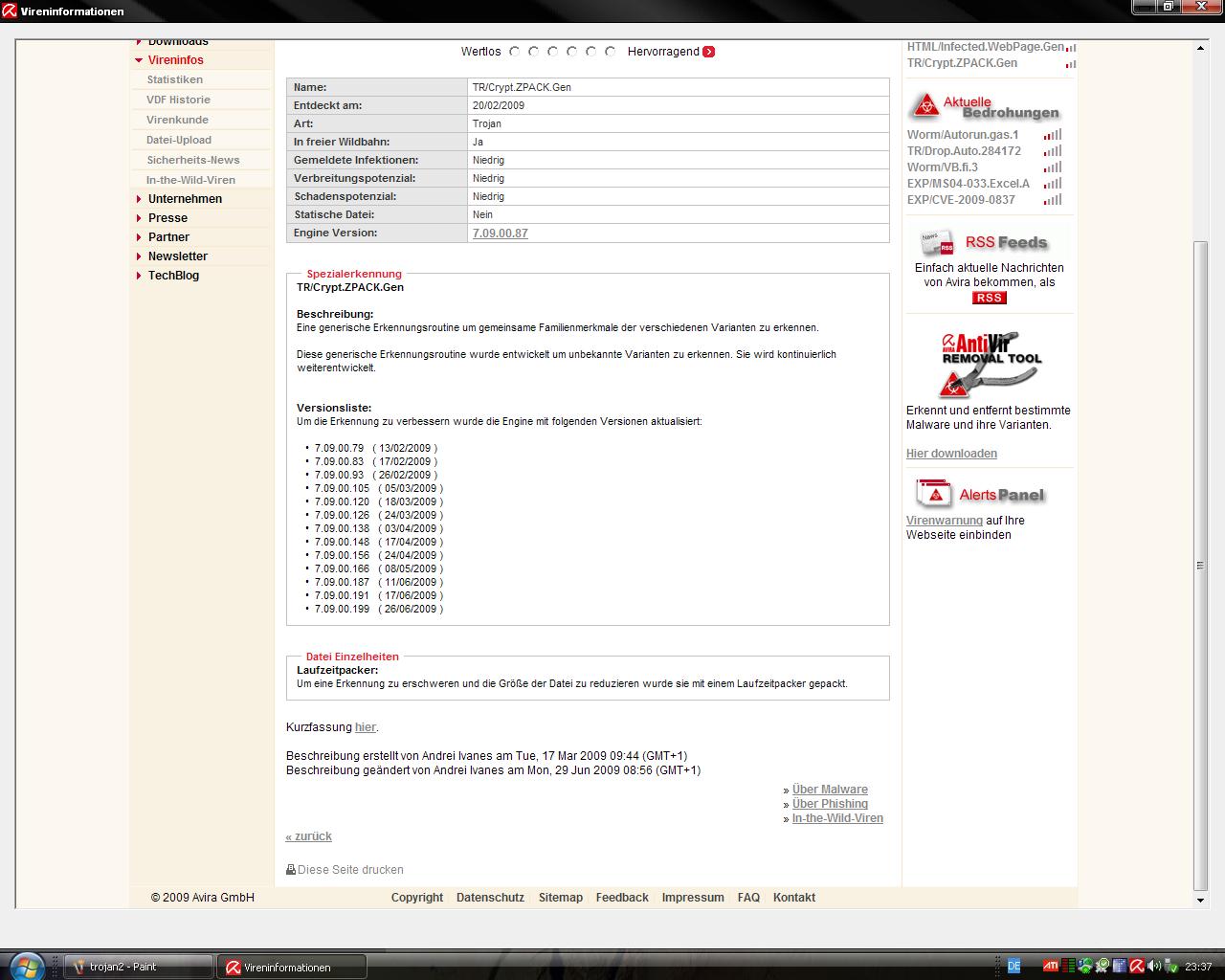The width and height of the screenshot is (1225, 980).
Task: Open the Worm/Autorun.gas.1 threat entry
Action: coord(963,135)
